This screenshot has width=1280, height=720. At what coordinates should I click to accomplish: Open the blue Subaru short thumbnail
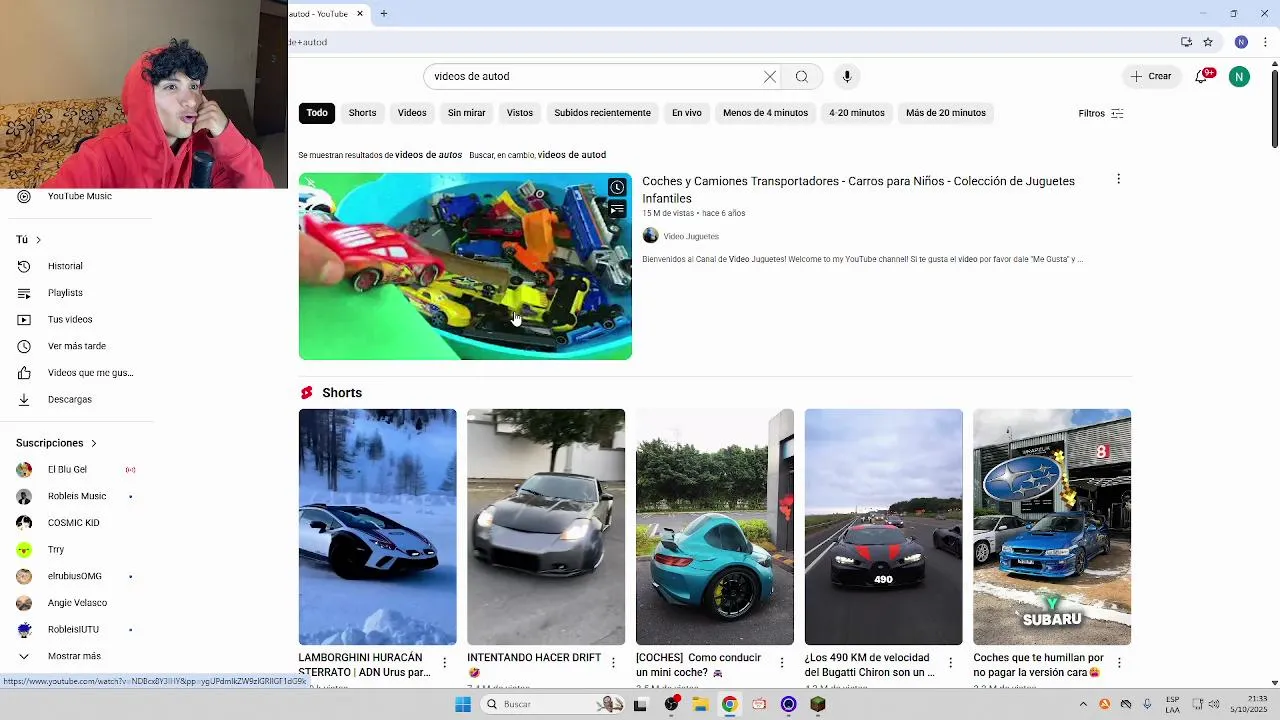point(1052,527)
